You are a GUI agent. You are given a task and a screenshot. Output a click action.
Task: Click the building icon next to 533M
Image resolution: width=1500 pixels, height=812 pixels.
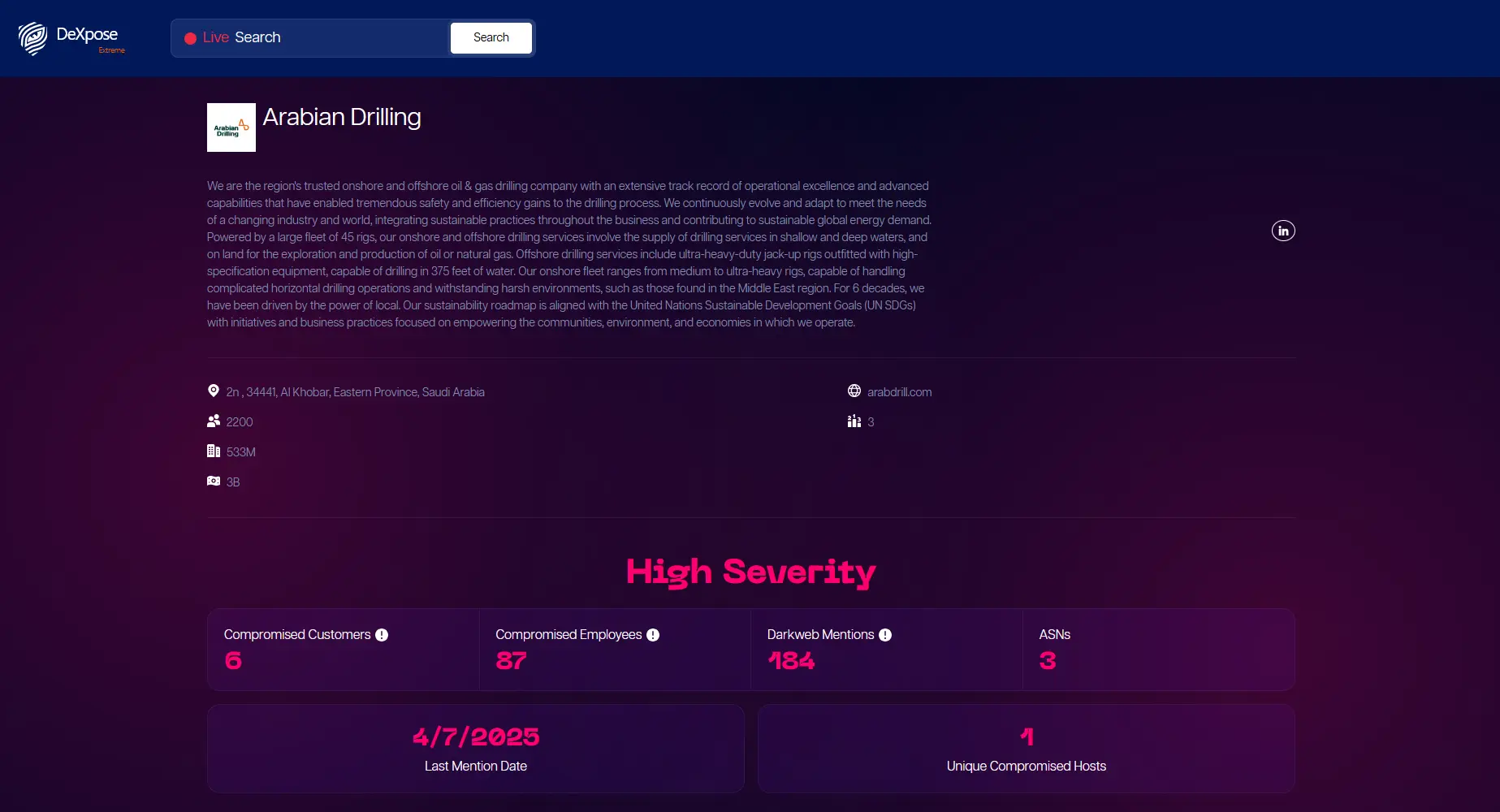click(214, 451)
